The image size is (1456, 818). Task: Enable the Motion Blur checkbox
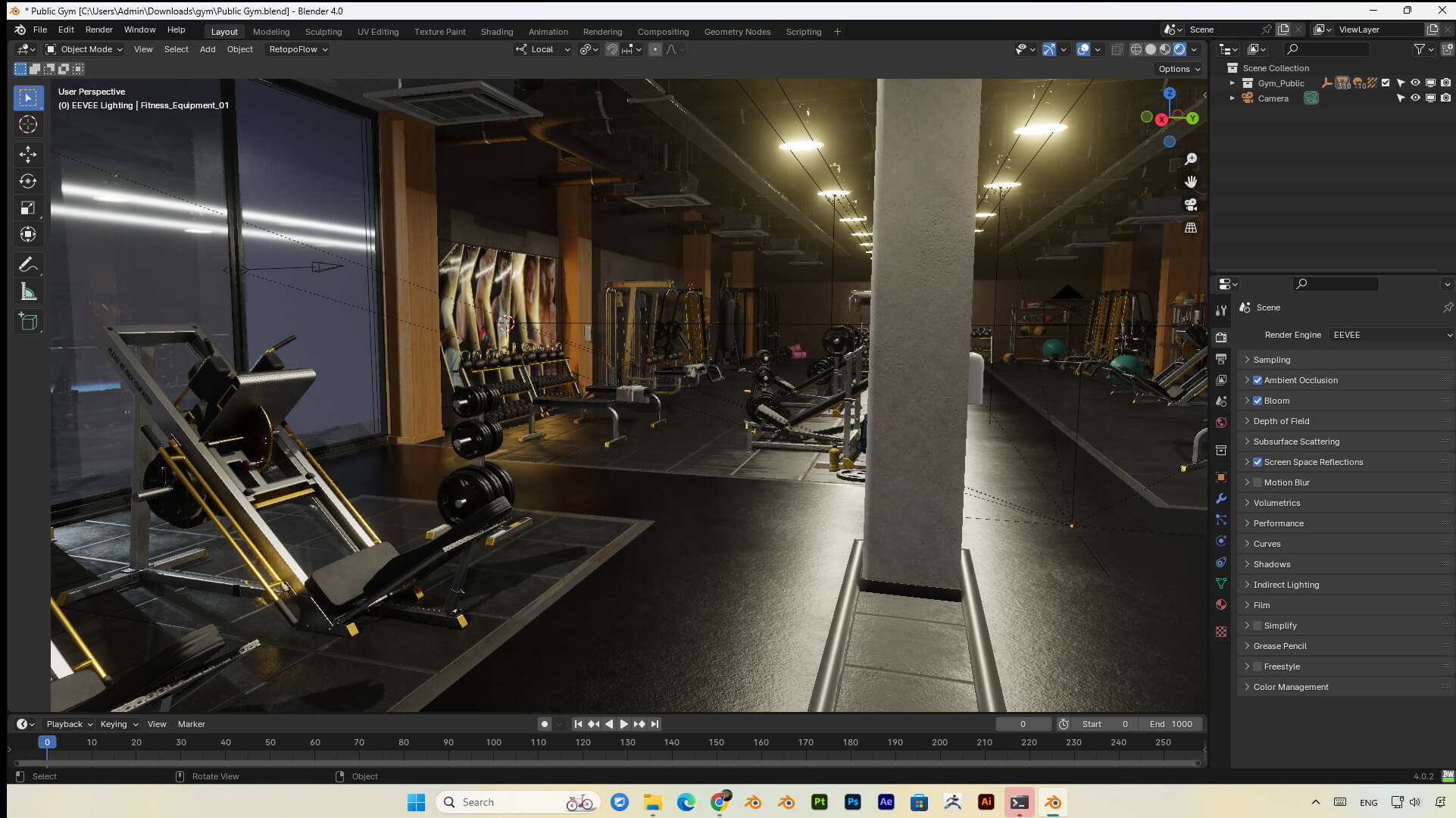pos(1258,482)
